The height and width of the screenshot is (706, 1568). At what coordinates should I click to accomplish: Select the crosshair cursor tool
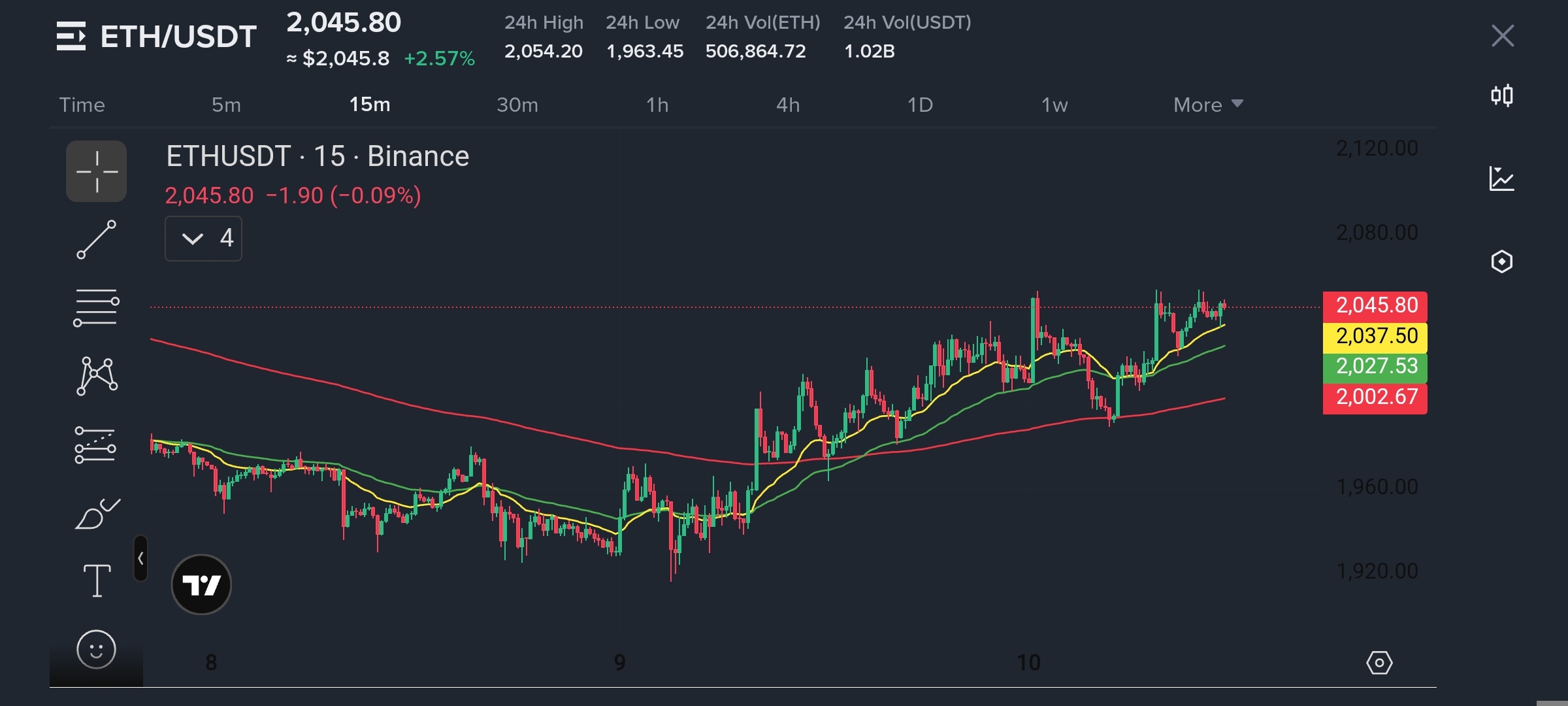96,171
